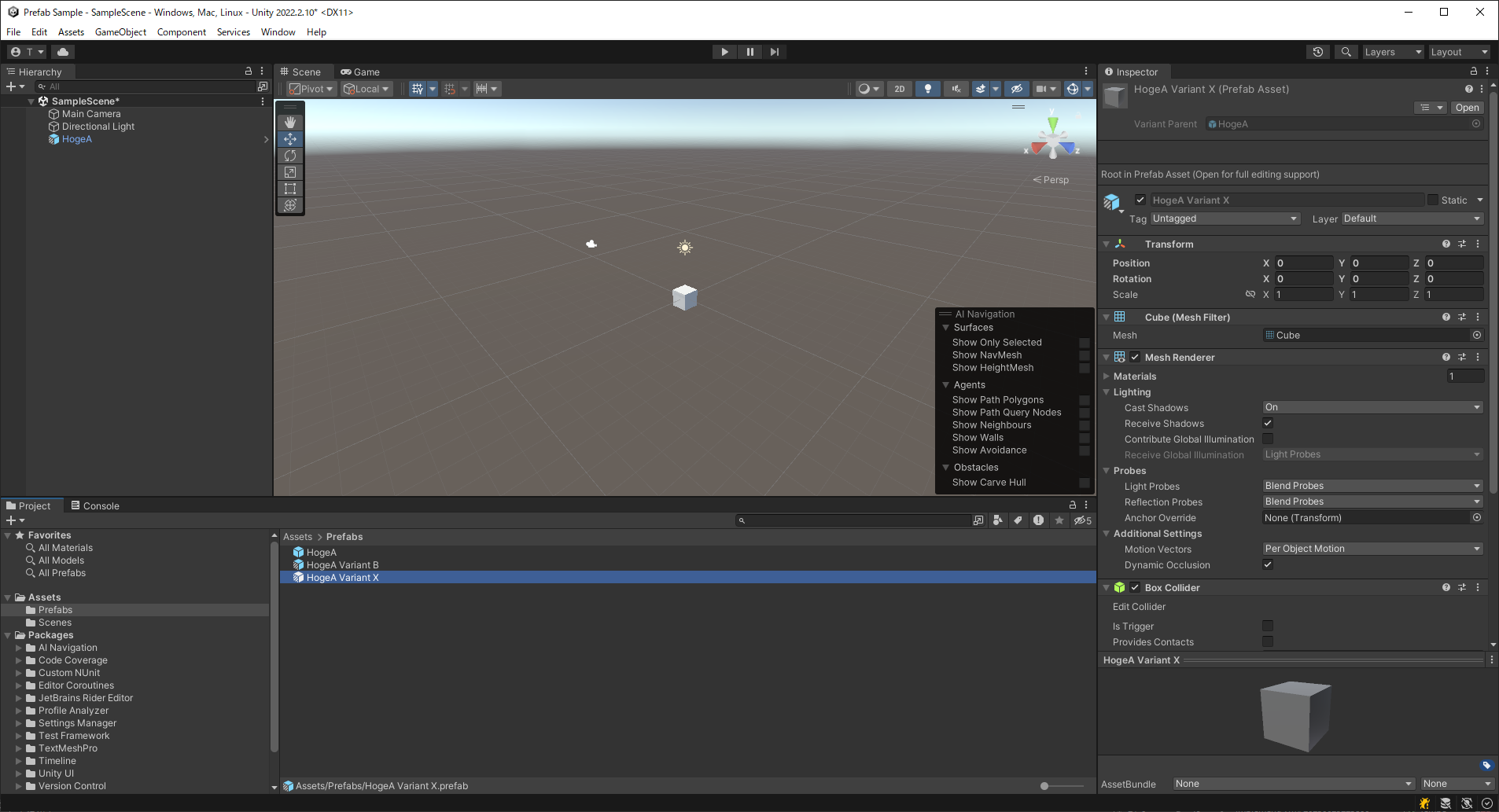Screen dimensions: 1499x812
Task: Open the Motion Vectors dropdown
Action: [1372, 549]
